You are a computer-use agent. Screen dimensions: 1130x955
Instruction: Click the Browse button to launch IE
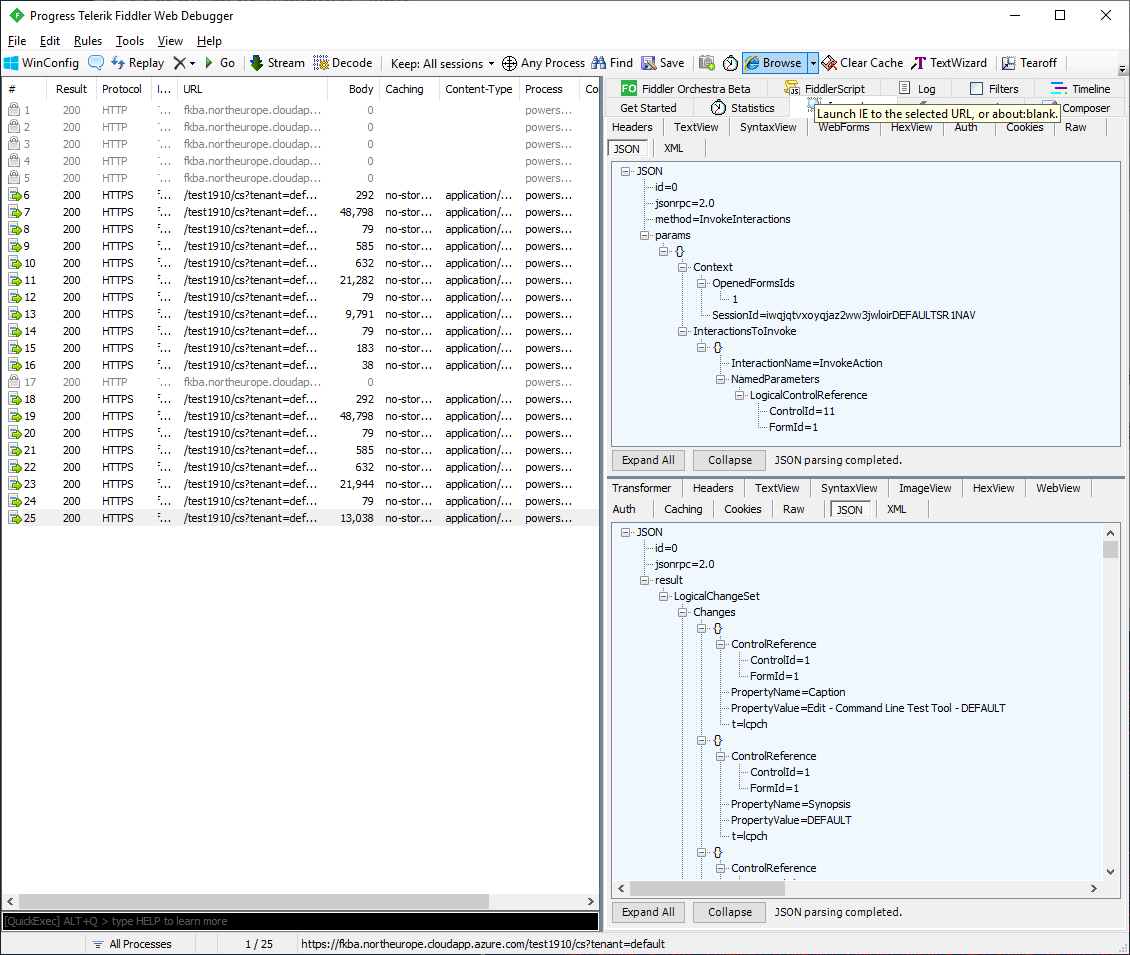click(775, 63)
